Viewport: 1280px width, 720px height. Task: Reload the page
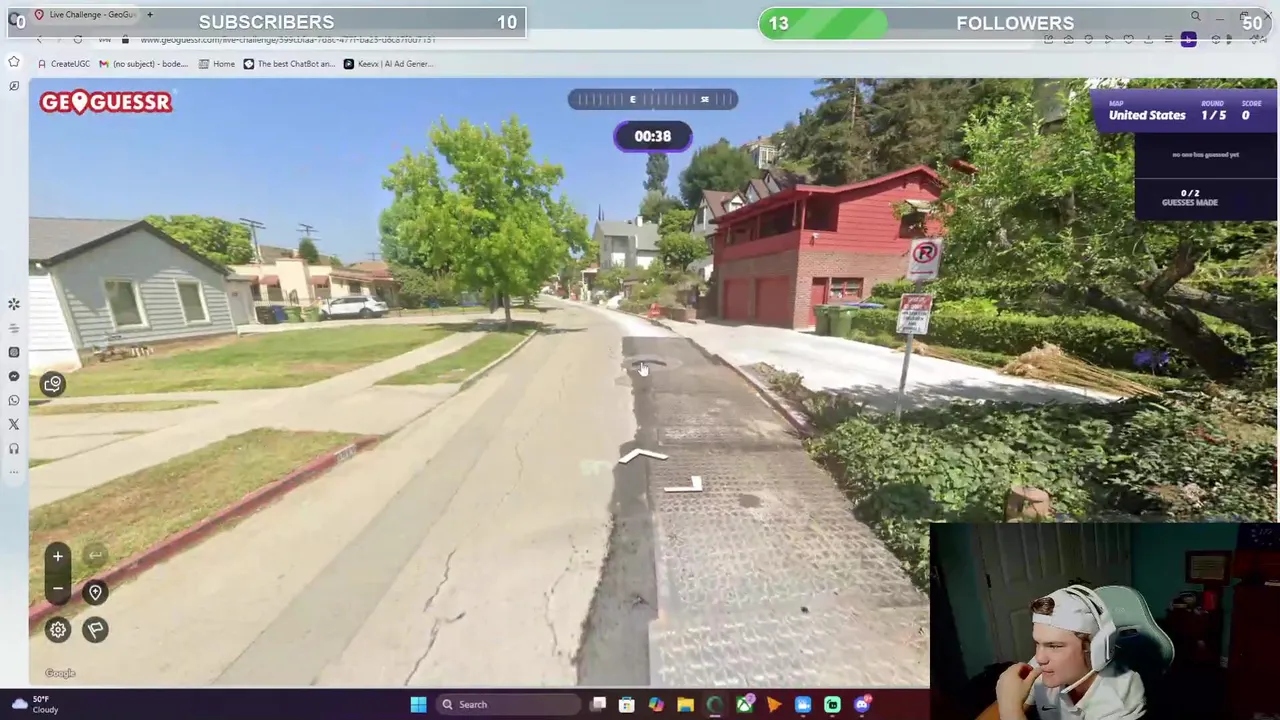tap(78, 39)
